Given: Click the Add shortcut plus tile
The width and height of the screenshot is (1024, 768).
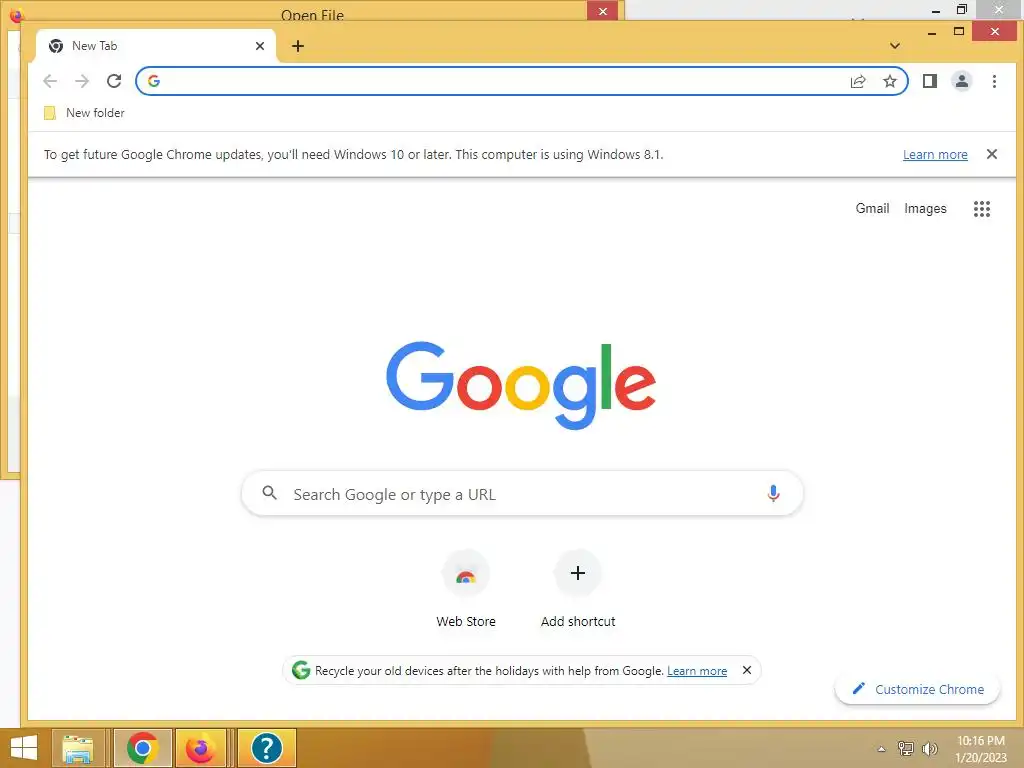Looking at the screenshot, I should point(577,573).
